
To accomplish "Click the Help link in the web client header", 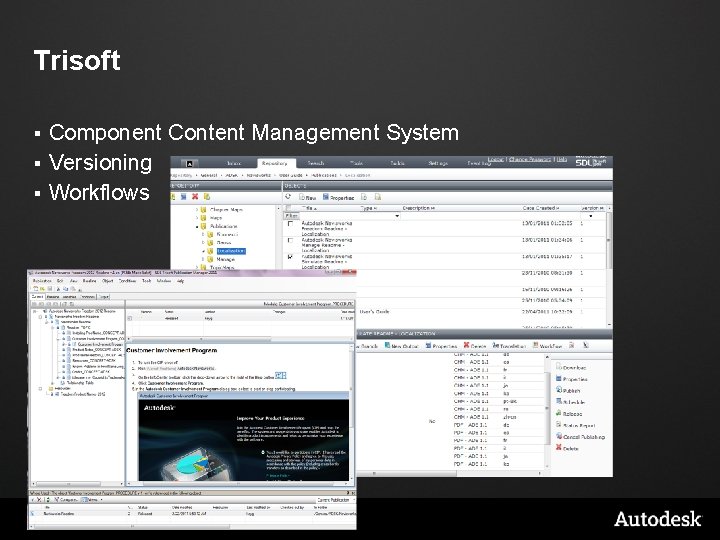I will tap(562, 159).
